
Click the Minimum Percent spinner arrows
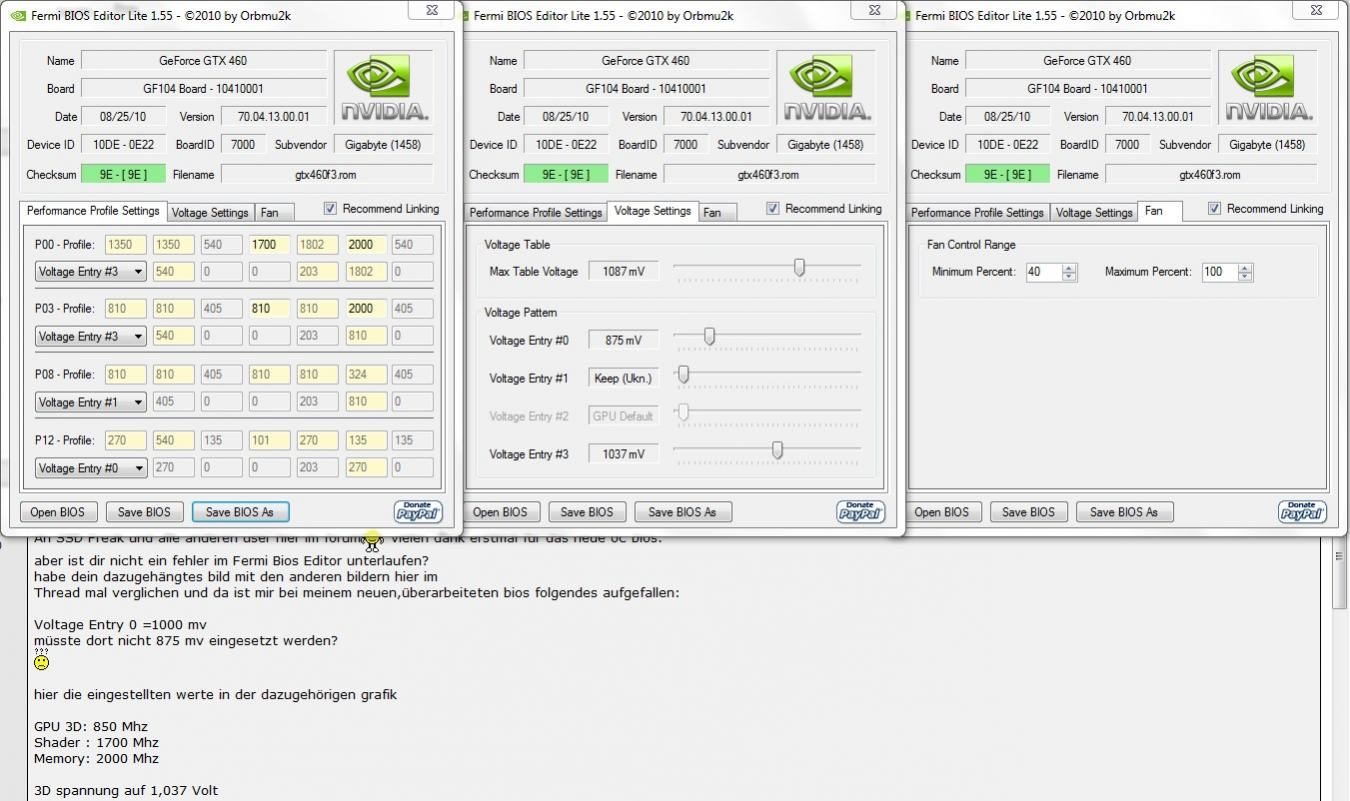click(1070, 272)
